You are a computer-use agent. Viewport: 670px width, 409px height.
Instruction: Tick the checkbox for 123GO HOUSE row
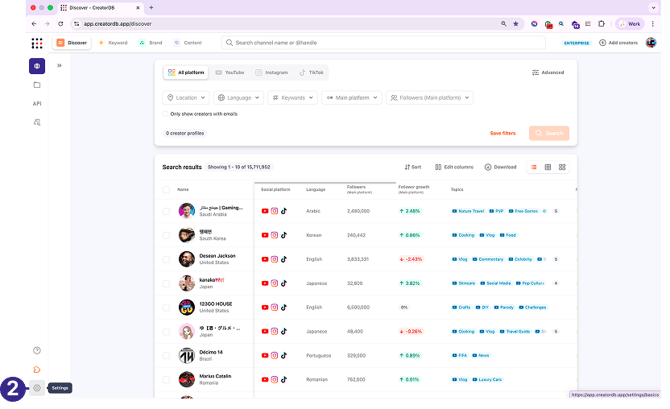(x=166, y=307)
